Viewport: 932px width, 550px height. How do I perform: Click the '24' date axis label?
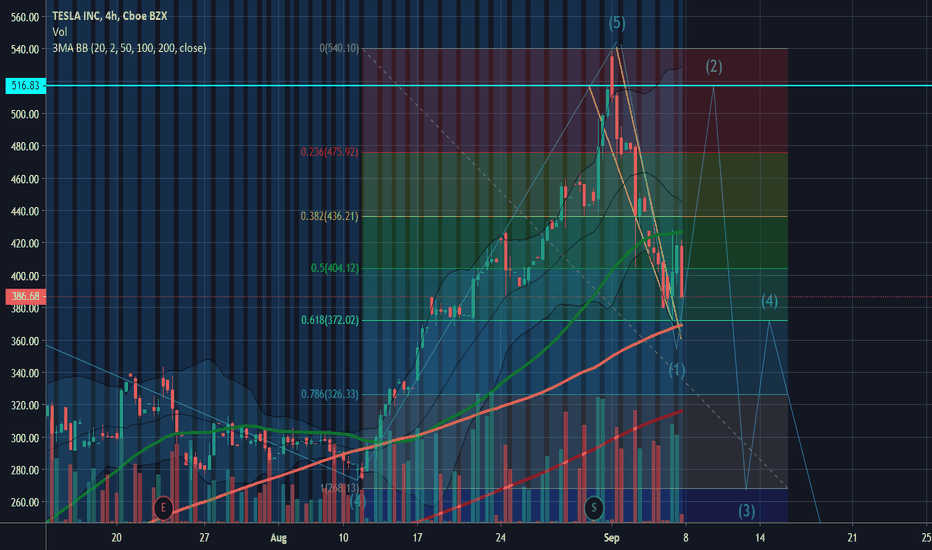pyautogui.click(x=500, y=538)
